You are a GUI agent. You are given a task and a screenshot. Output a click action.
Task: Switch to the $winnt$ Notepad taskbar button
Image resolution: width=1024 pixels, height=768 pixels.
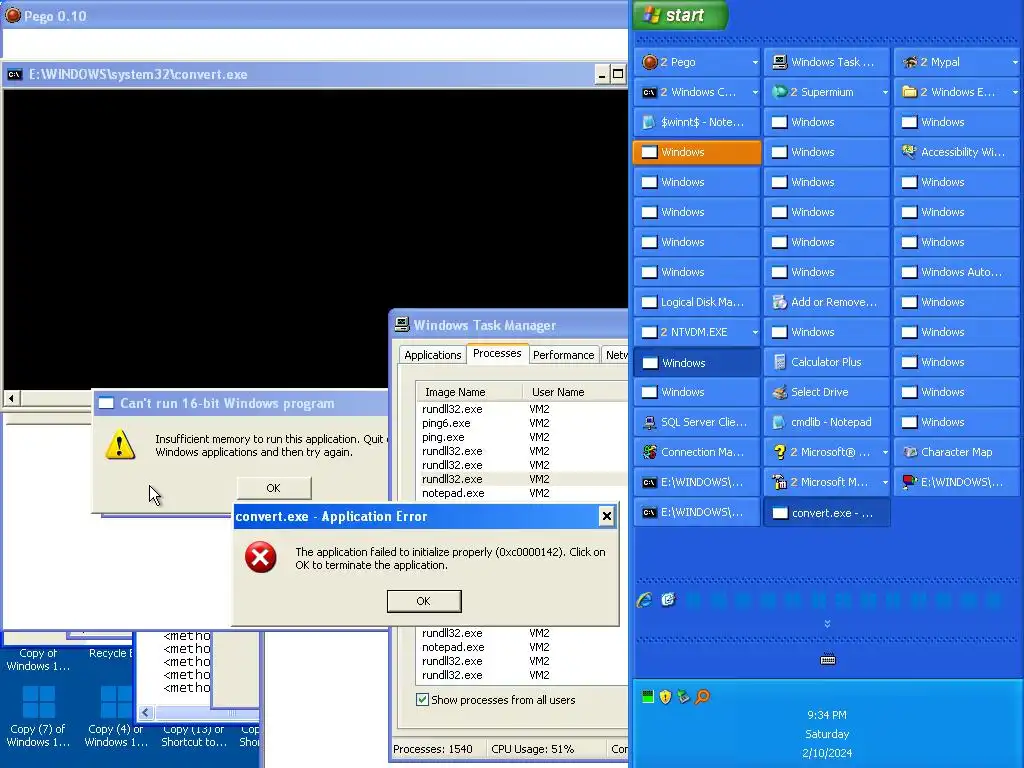697,122
